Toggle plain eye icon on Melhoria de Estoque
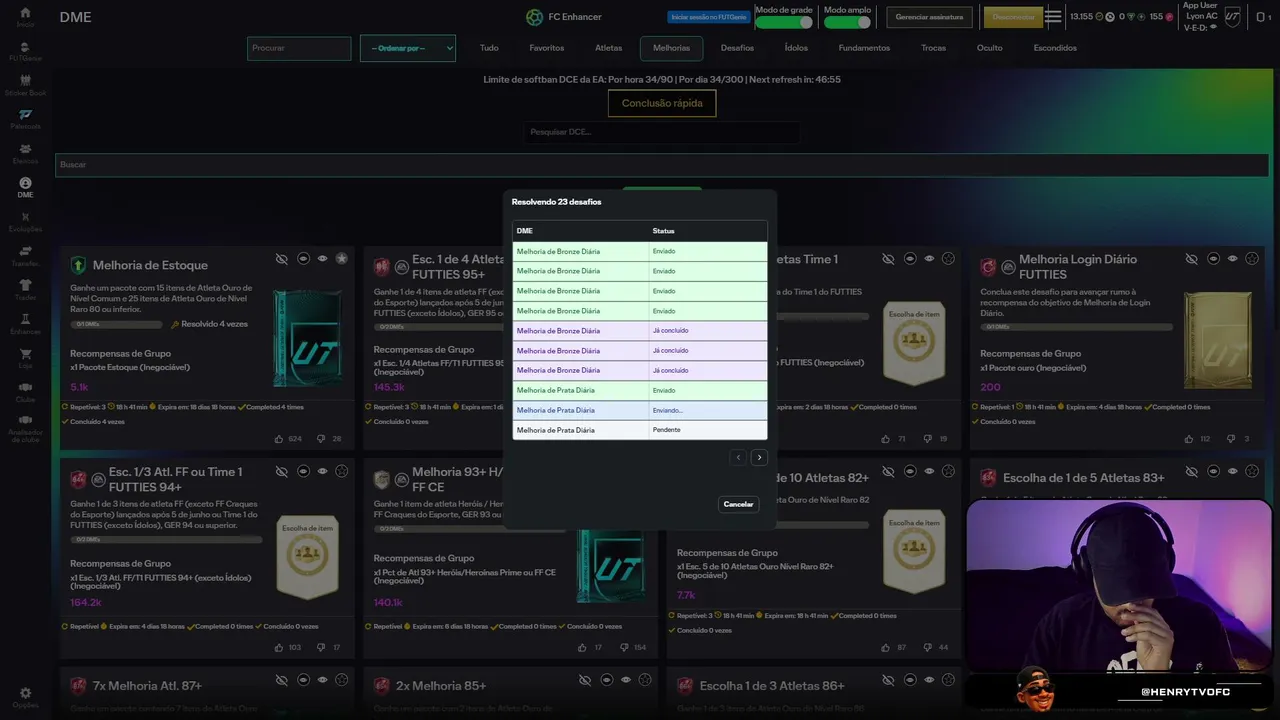 click(x=322, y=258)
